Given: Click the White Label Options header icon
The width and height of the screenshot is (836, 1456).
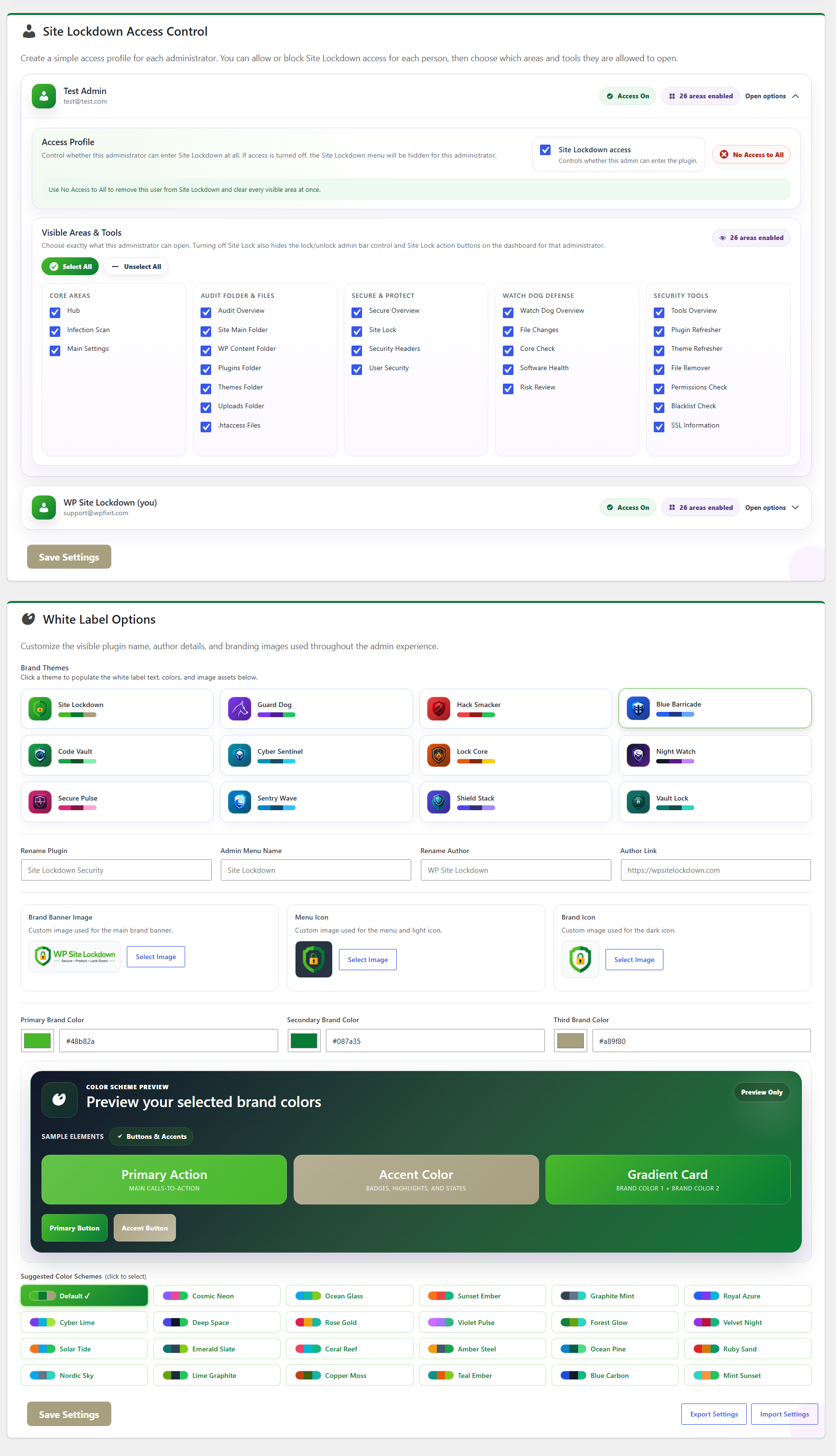Looking at the screenshot, I should [28, 619].
